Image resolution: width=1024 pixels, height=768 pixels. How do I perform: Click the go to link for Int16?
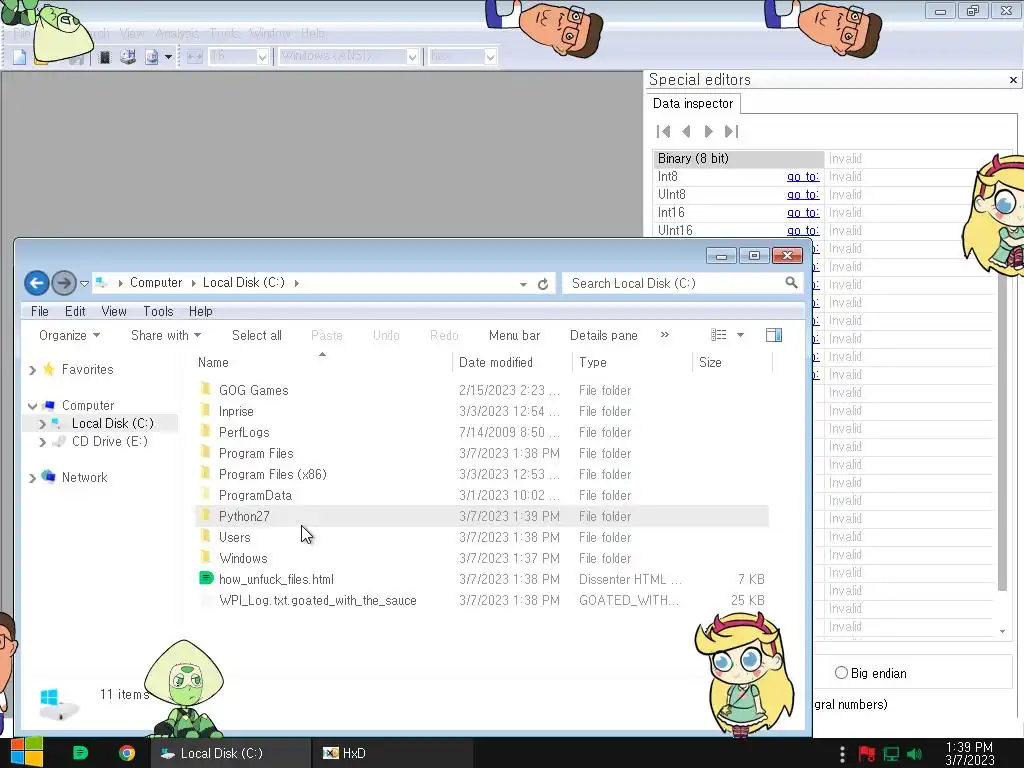click(803, 212)
